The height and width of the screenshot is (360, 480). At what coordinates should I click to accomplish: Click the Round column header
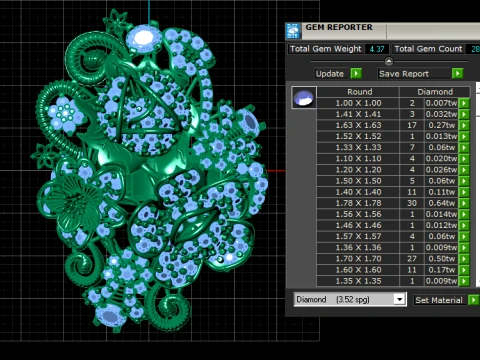tap(358, 92)
